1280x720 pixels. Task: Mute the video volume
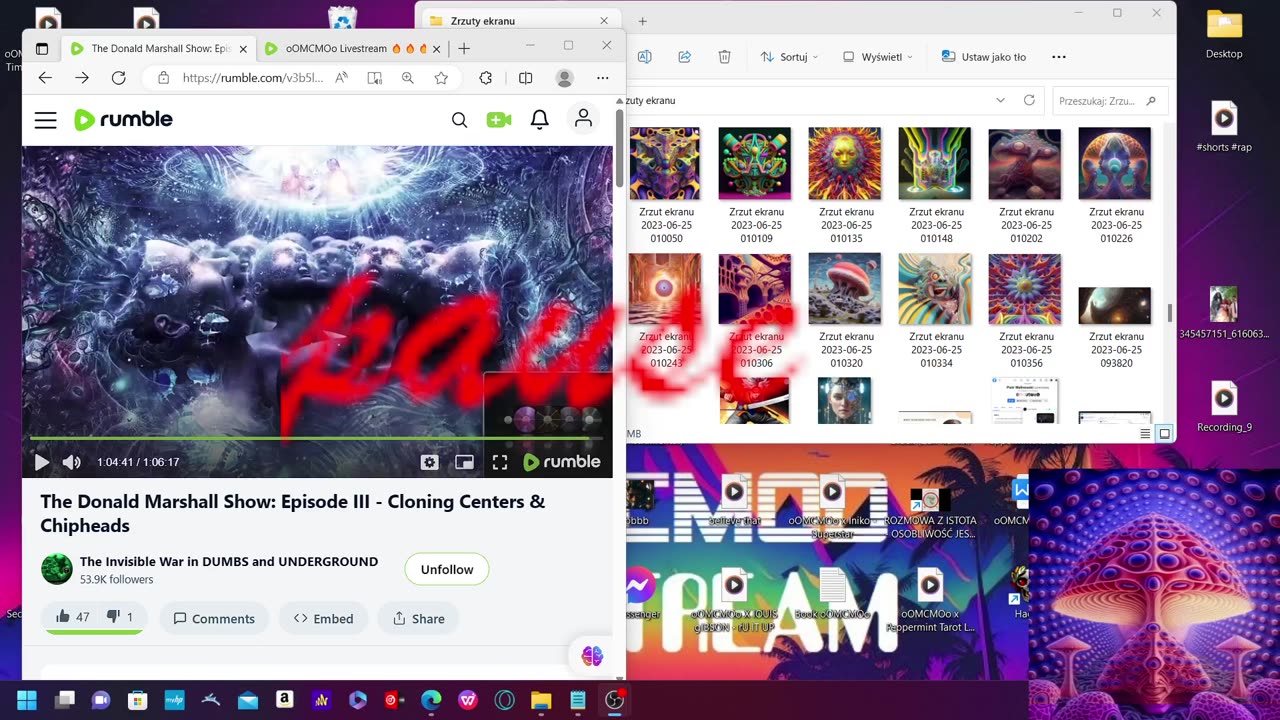[x=72, y=462]
